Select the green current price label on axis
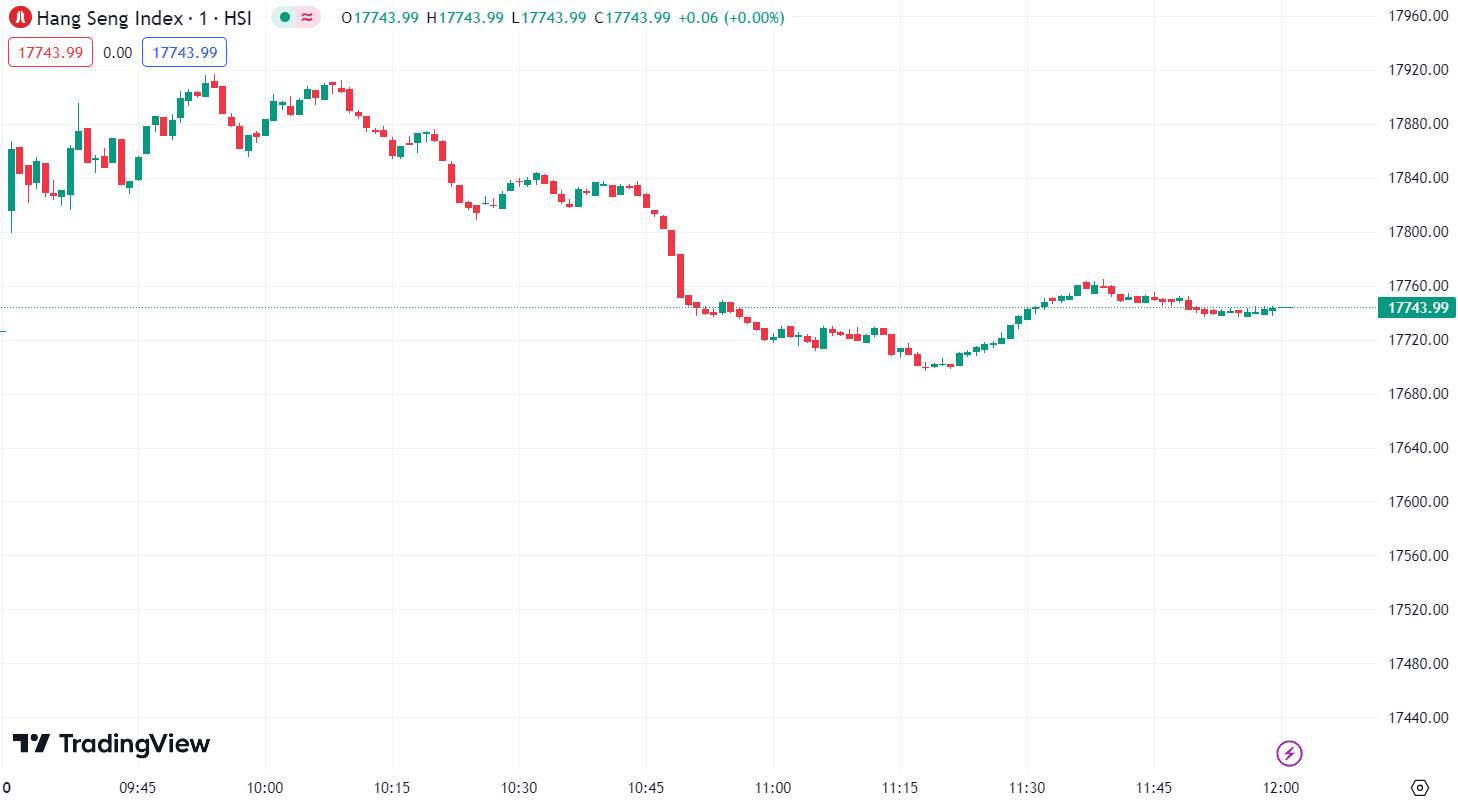The height and width of the screenshot is (808, 1458). point(1416,308)
